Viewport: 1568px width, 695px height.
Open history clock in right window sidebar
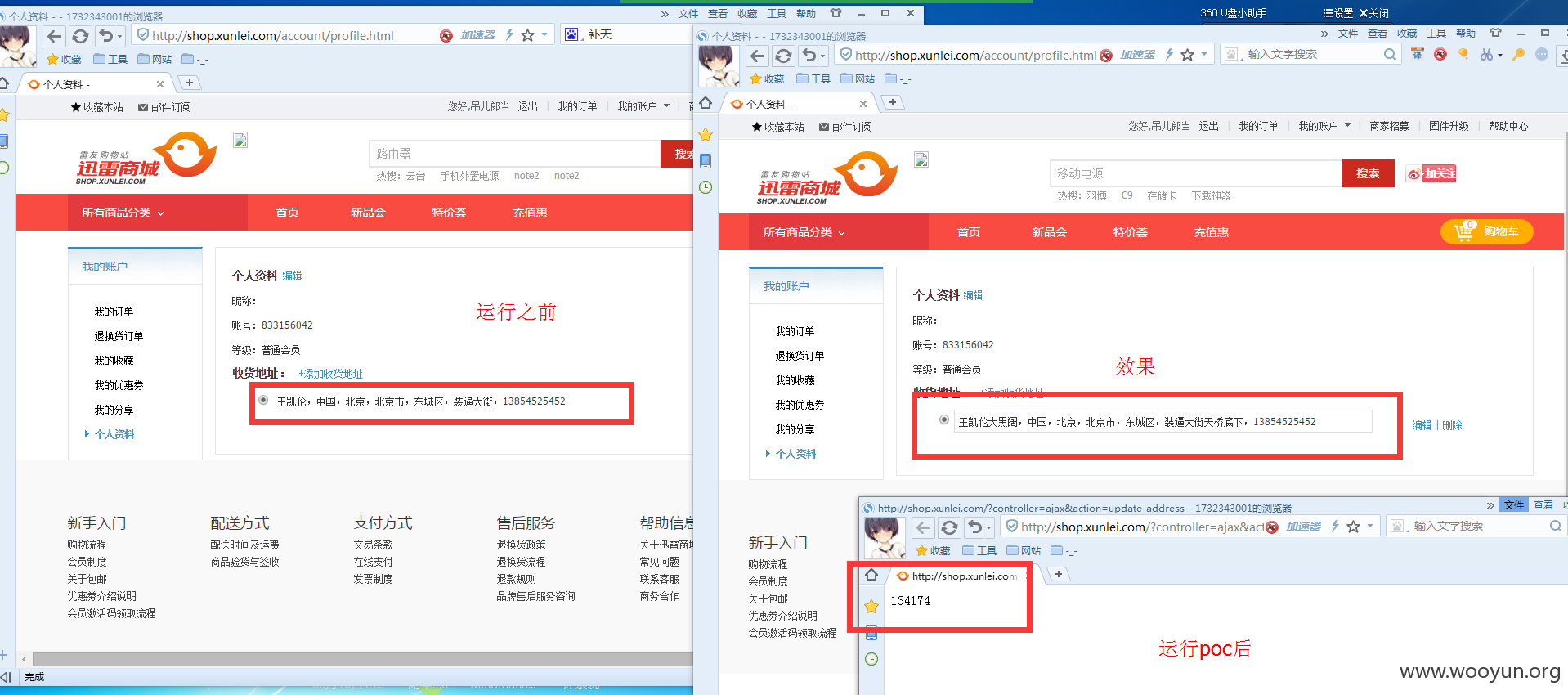coord(706,187)
